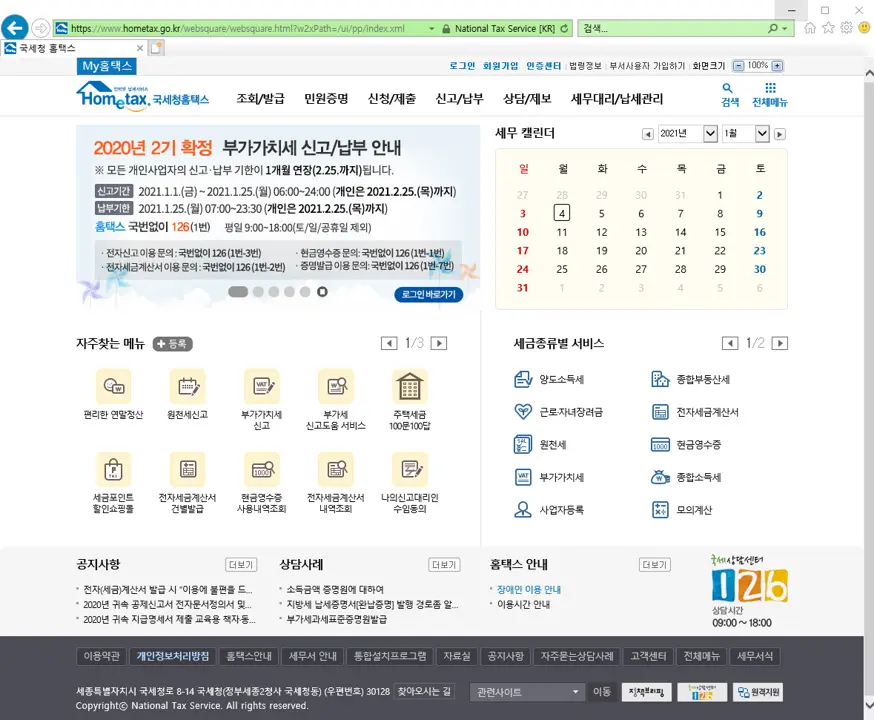Viewport: 874px width, 720px height.
Task: Click the 근로·자녀장려금 heart icon
Action: 523,412
